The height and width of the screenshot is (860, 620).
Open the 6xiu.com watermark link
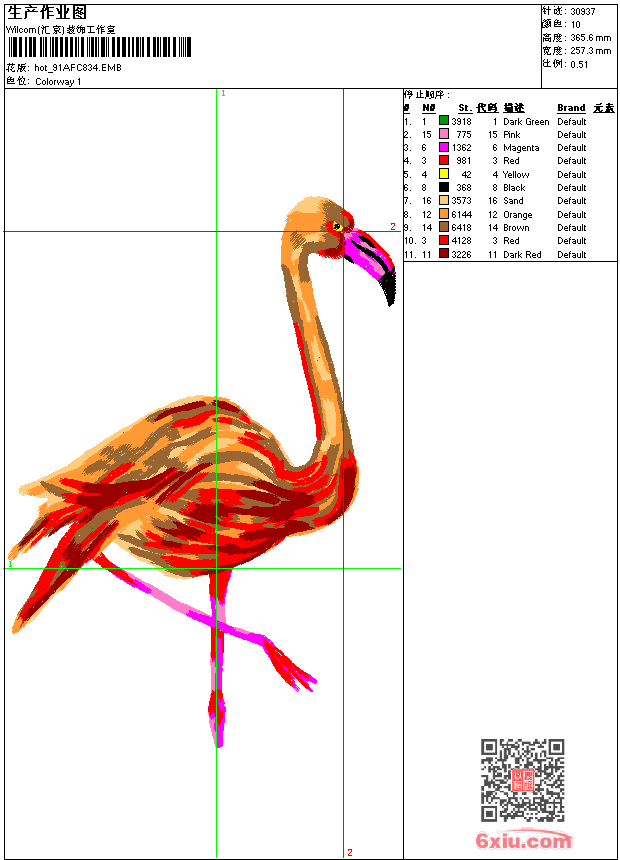click(x=523, y=840)
